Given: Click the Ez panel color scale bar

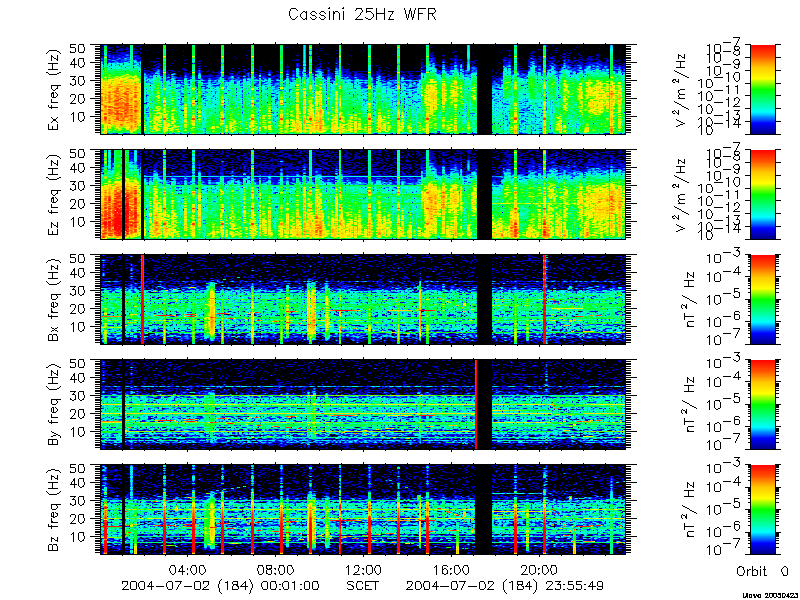Looking at the screenshot, I should tap(763, 194).
